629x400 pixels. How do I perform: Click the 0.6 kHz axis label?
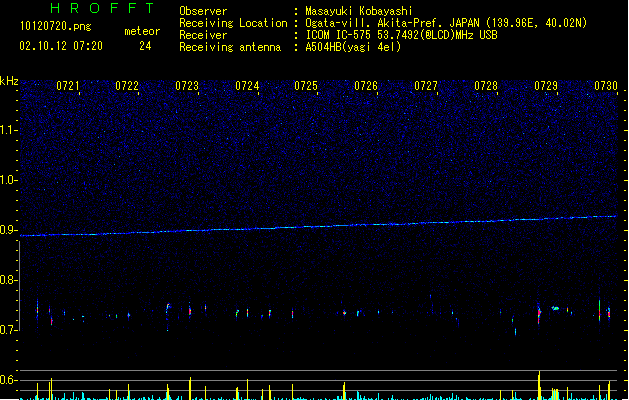pos(8,380)
